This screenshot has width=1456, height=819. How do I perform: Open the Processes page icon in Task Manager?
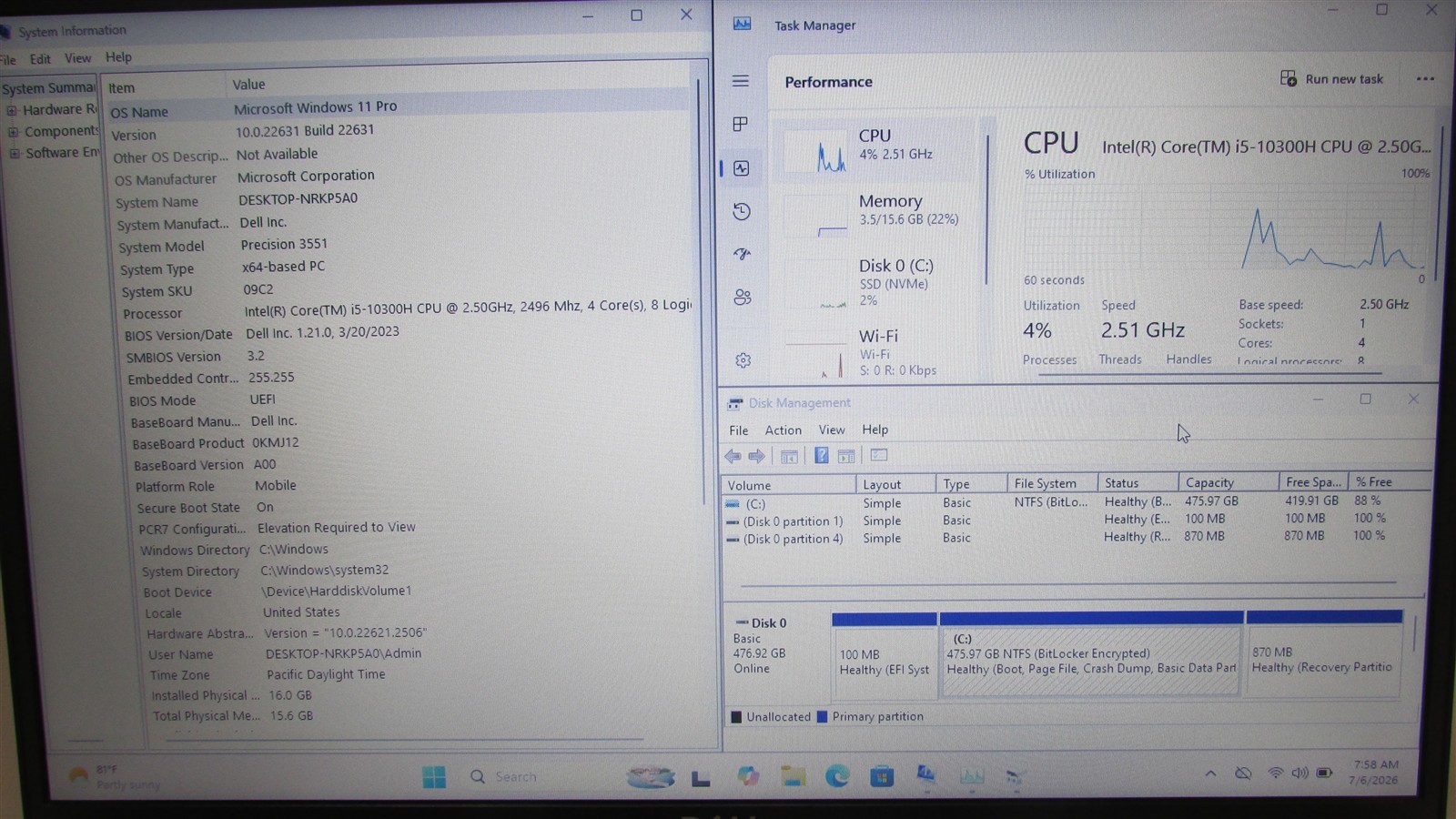click(x=741, y=124)
